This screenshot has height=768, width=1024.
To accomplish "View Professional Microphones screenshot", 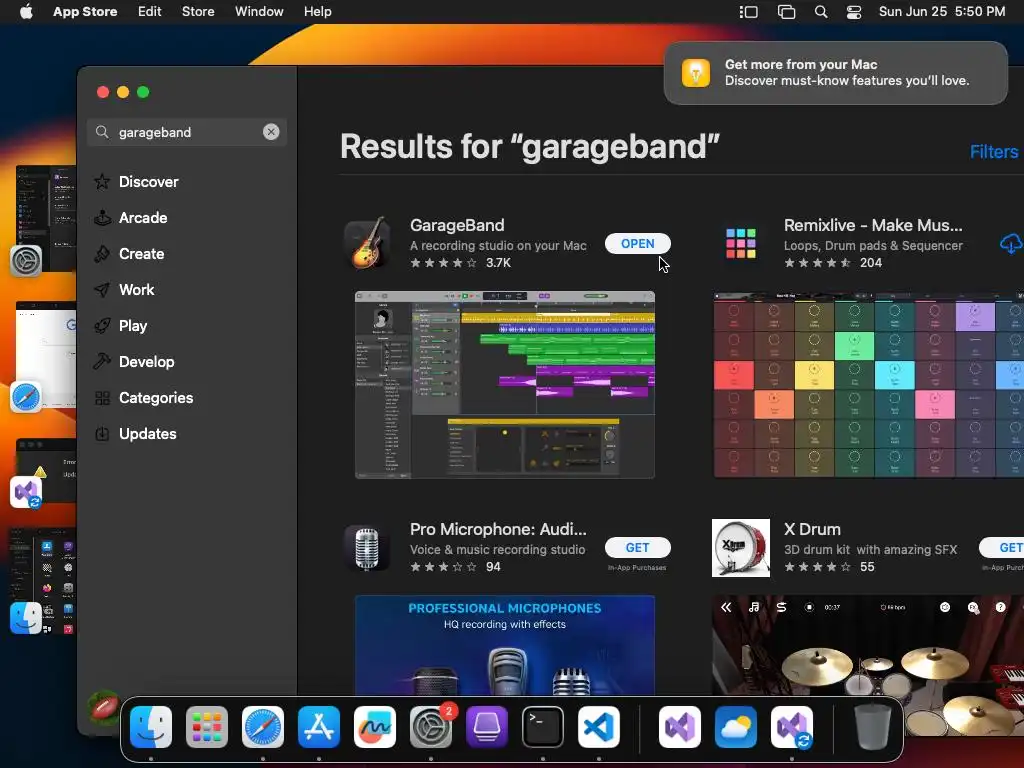I will coord(505,645).
